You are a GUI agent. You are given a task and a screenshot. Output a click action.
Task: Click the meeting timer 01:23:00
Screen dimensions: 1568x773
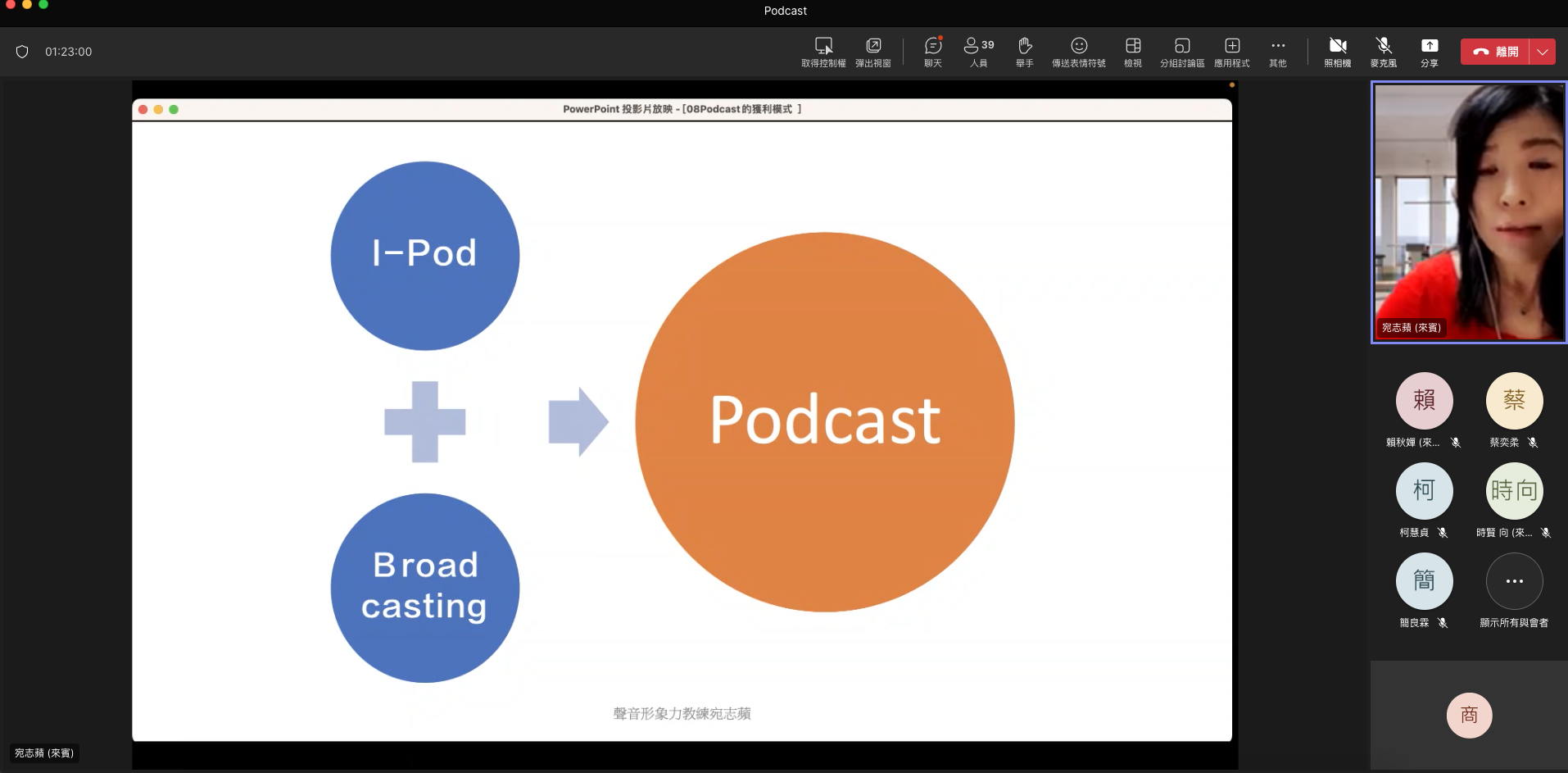click(x=69, y=52)
